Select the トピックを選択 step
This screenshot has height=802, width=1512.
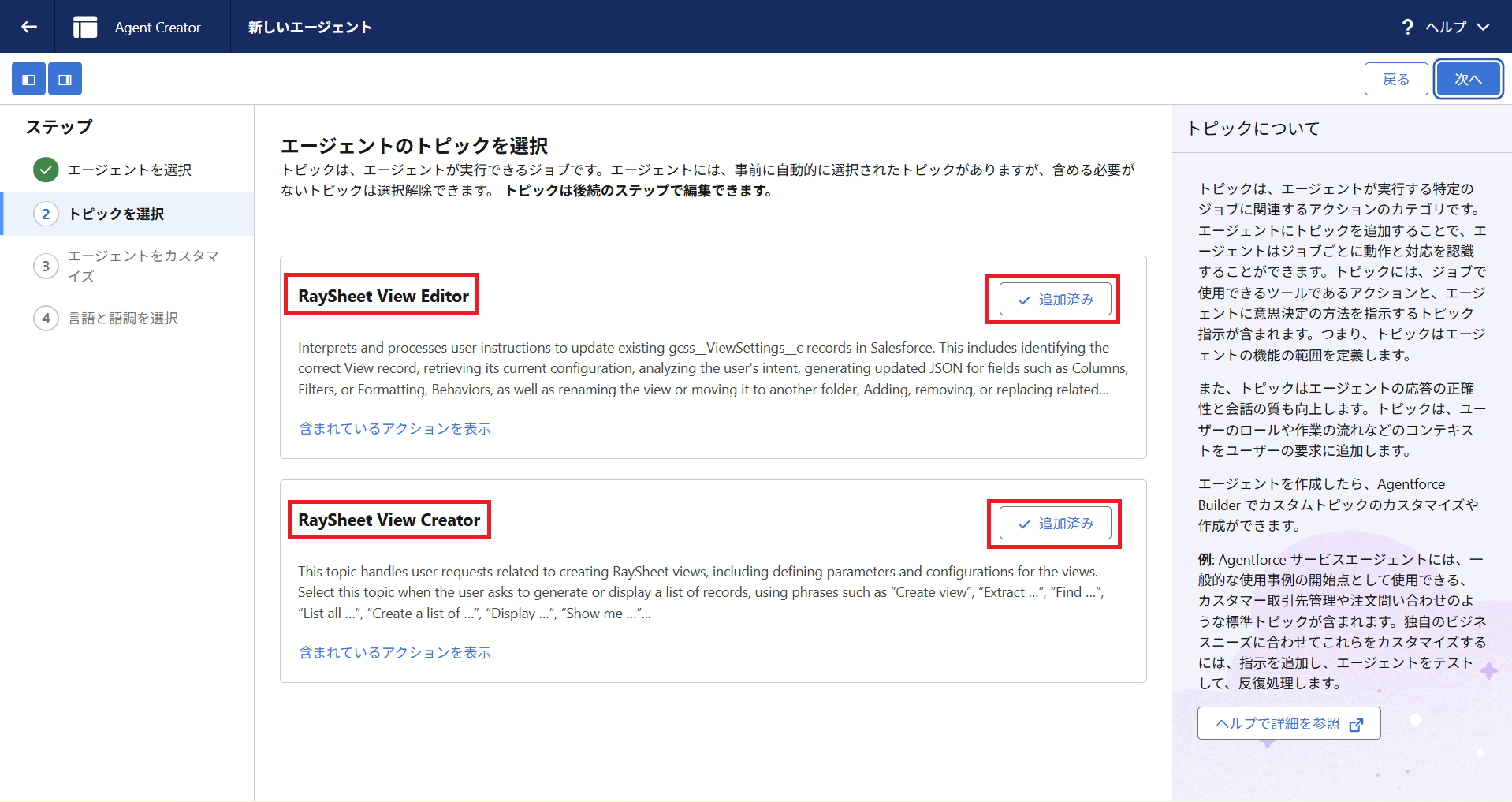tap(116, 214)
